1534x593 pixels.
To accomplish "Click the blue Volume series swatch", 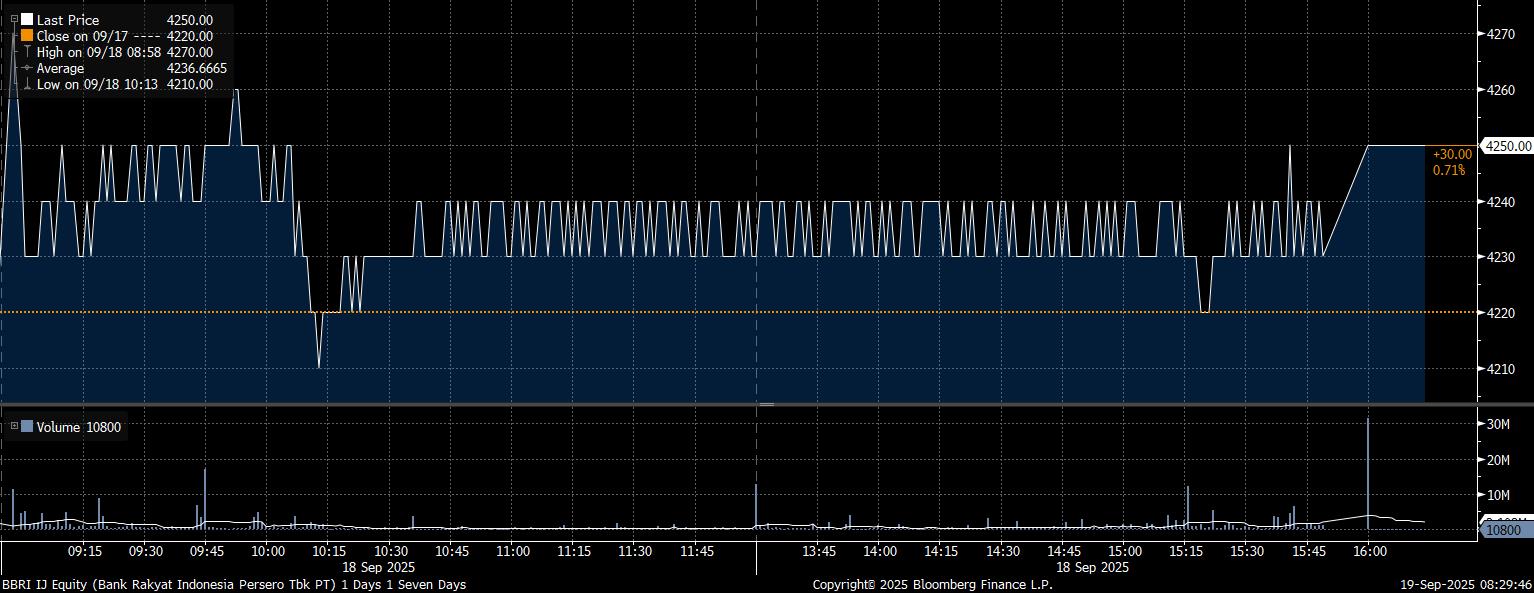I will pos(27,427).
